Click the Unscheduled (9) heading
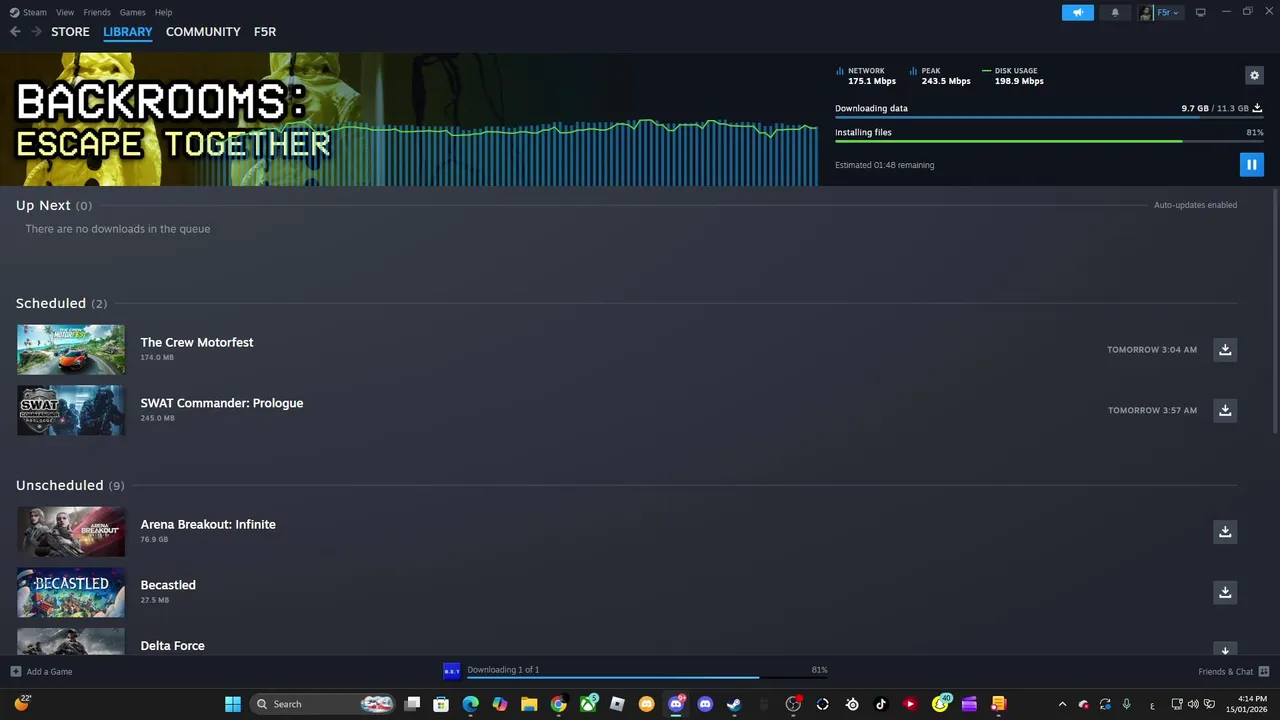Image resolution: width=1280 pixels, height=720 pixels. (70, 485)
